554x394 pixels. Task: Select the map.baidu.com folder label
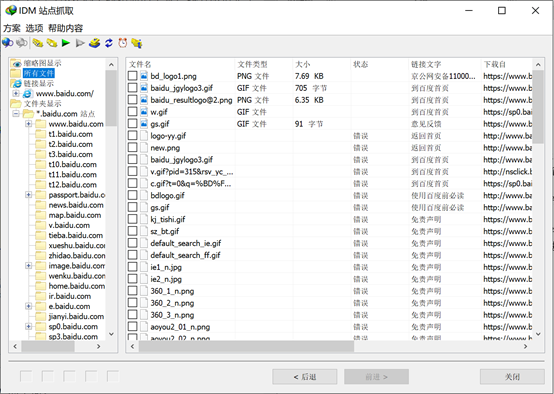pos(75,215)
